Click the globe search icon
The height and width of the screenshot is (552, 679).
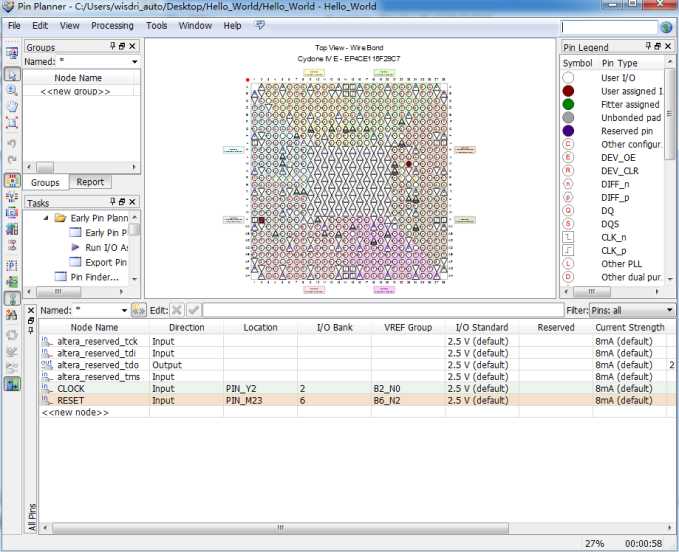666,27
